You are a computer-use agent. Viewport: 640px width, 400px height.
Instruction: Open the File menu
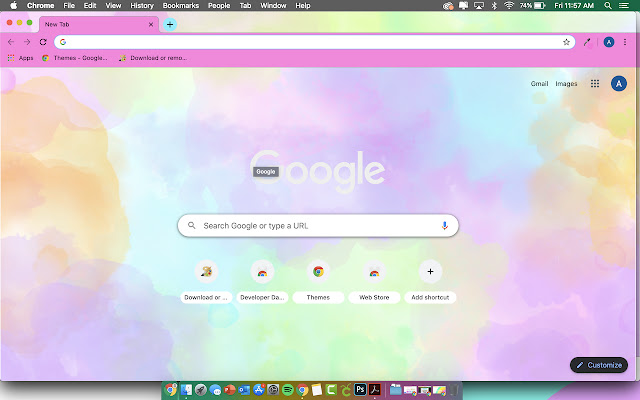point(69,6)
